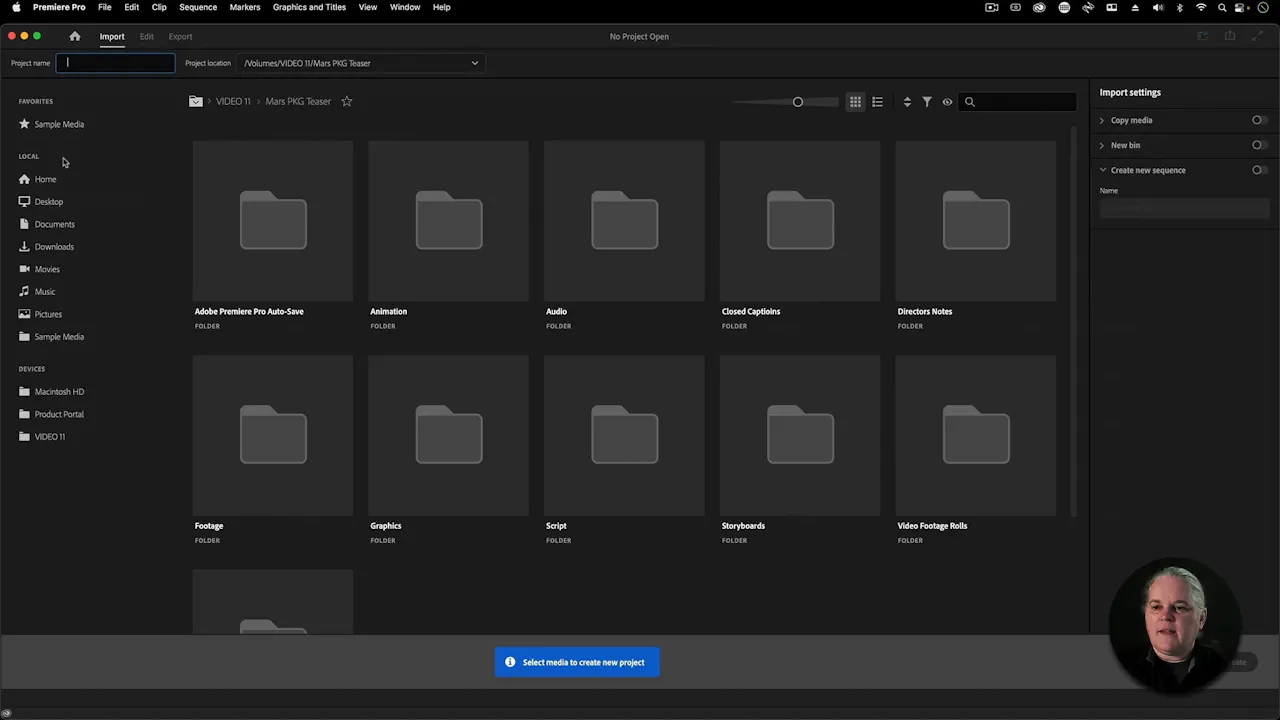This screenshot has height=720, width=1280.
Task: Click the Project name input field
Action: pyautogui.click(x=115, y=63)
